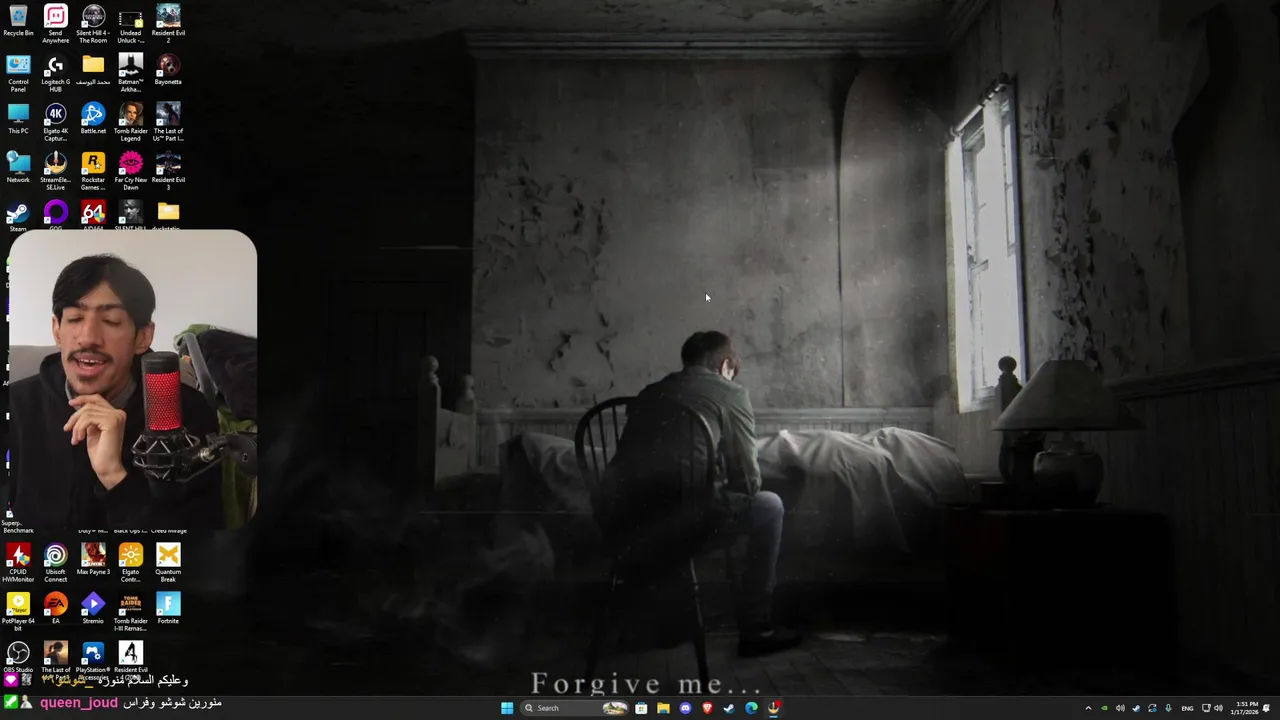
Task: Select The Last of Us Part I shortcut
Action: (168, 123)
